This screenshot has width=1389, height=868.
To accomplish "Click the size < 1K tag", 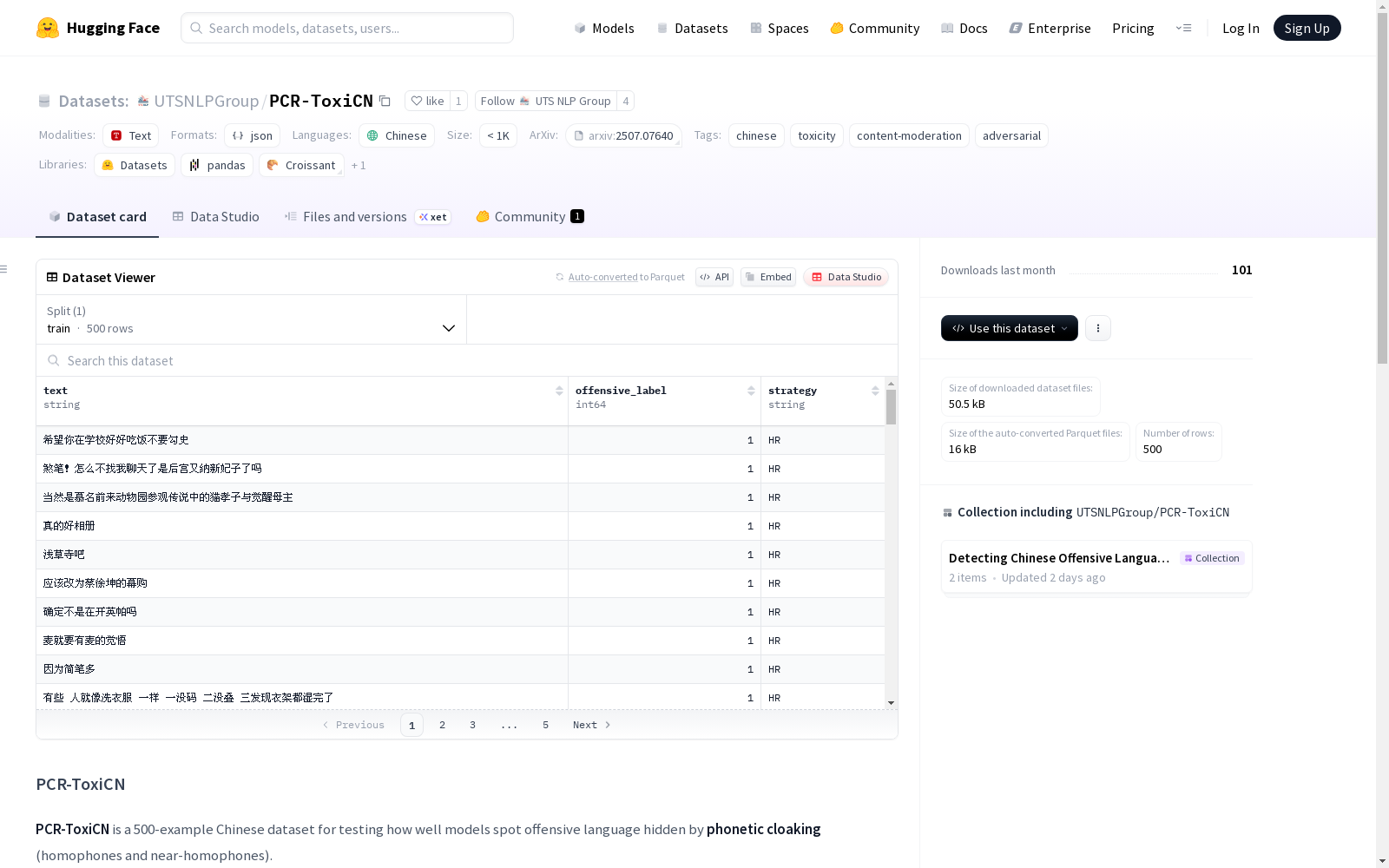I will coord(498,135).
